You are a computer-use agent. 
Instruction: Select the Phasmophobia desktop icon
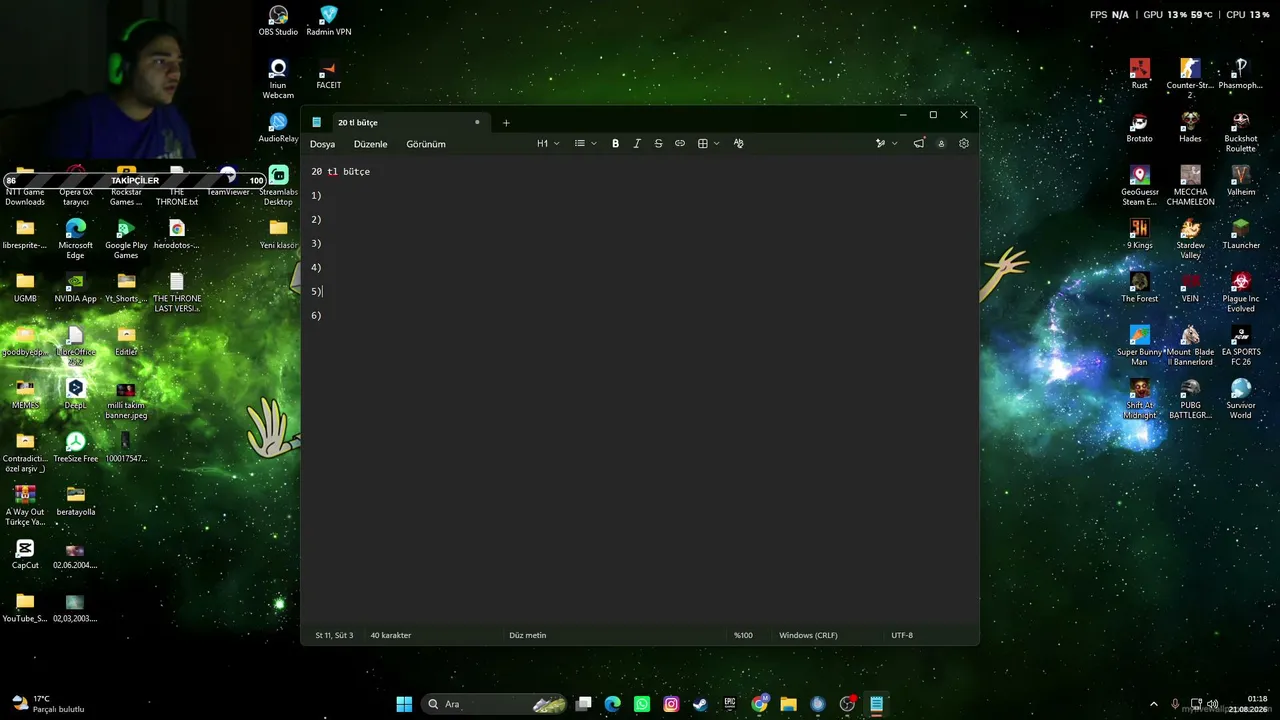[1240, 74]
